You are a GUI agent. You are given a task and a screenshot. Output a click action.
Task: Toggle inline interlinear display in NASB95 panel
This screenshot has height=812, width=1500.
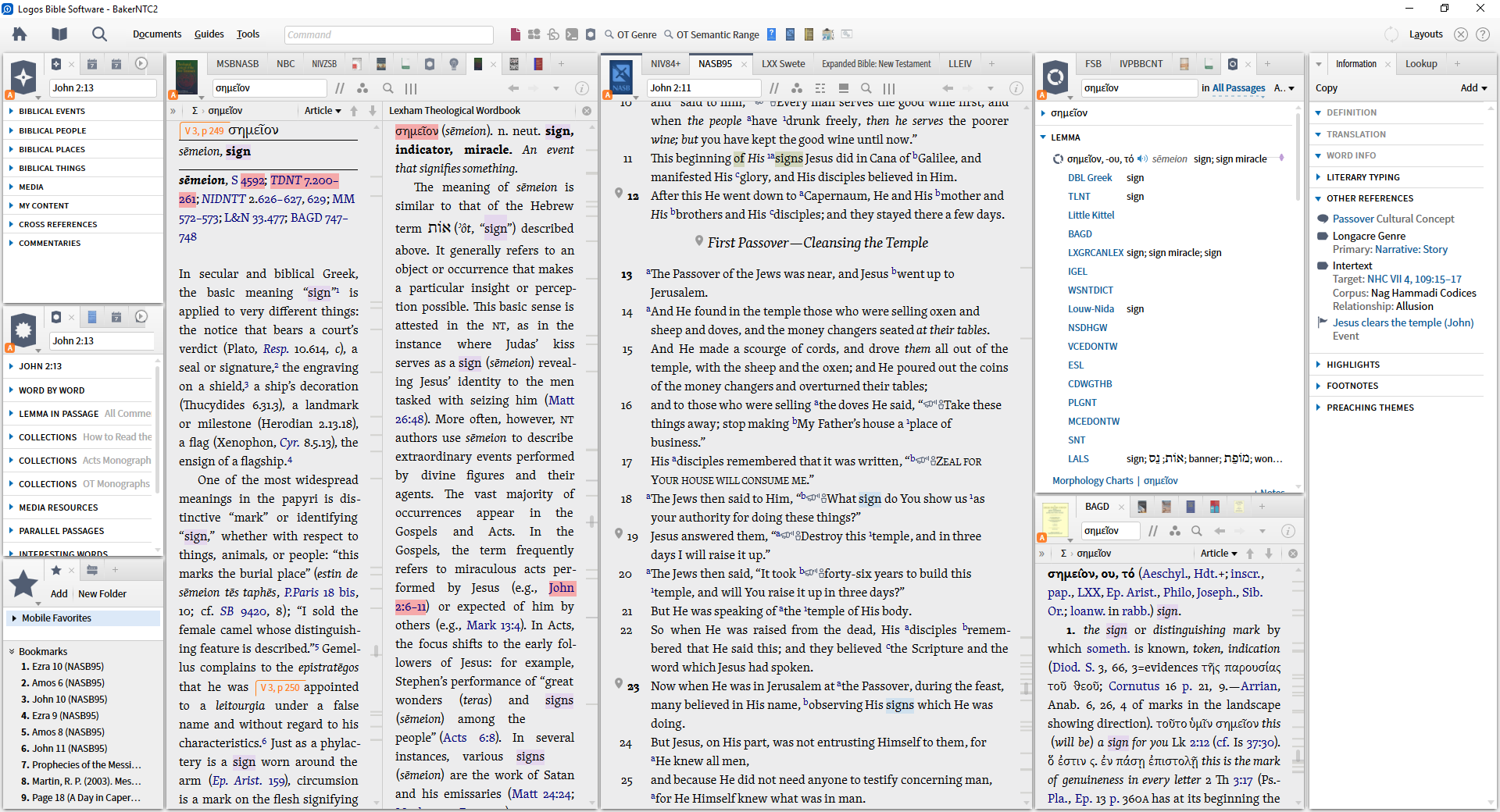coord(820,88)
